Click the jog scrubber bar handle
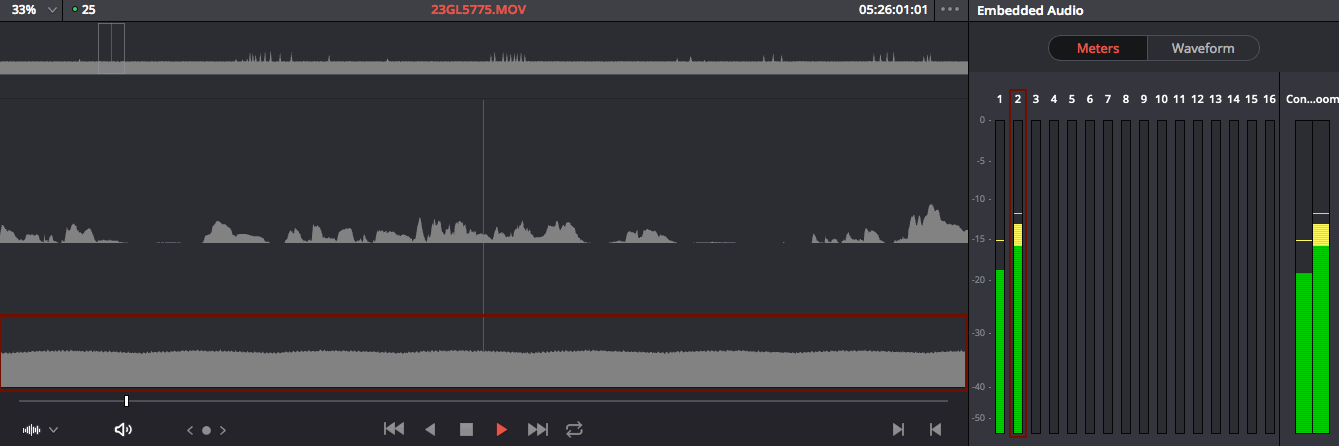The height and width of the screenshot is (446, 1339). click(x=126, y=401)
